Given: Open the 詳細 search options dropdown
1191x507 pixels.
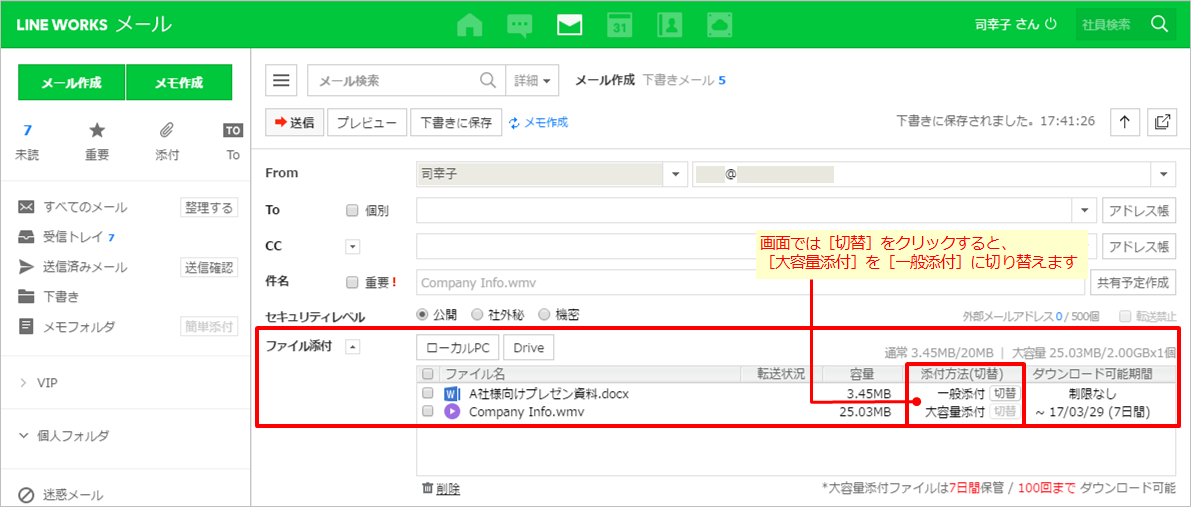Looking at the screenshot, I should [x=531, y=81].
